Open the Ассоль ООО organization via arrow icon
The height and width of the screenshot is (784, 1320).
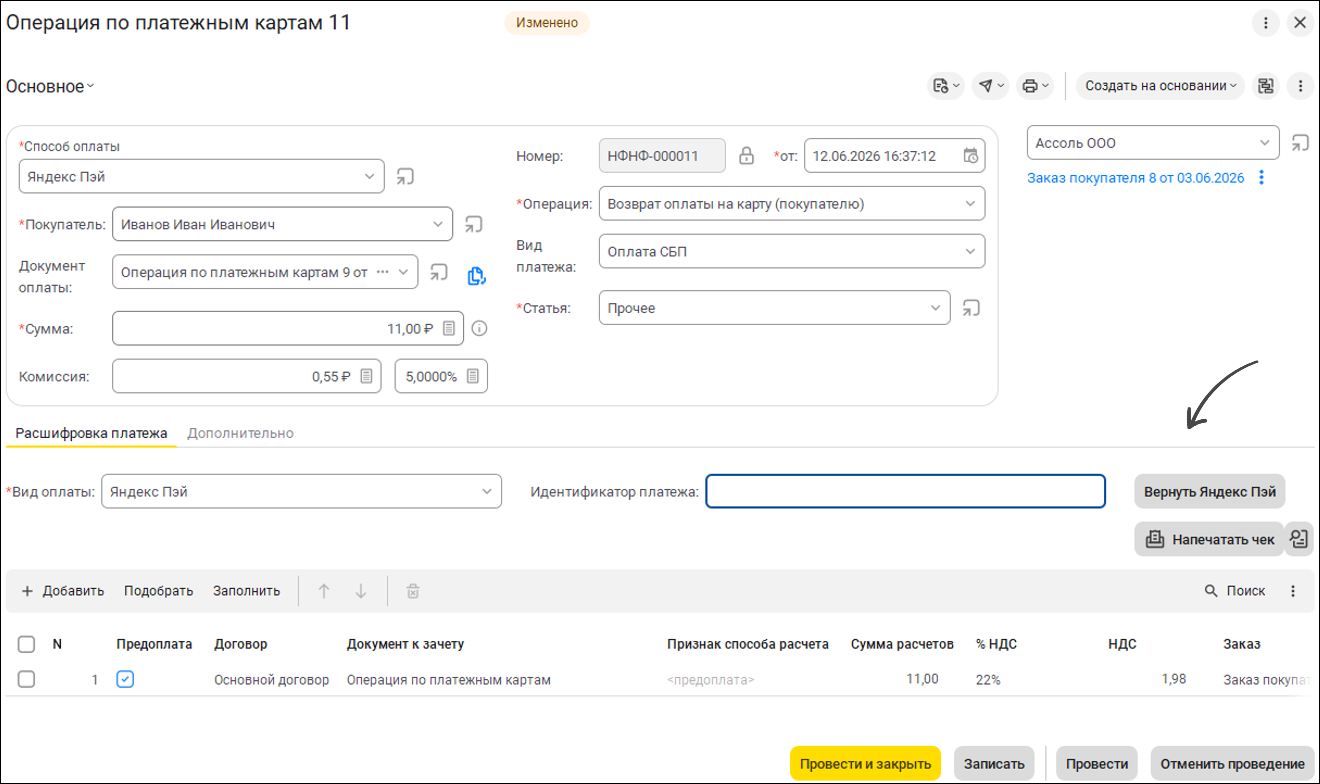coord(1299,142)
